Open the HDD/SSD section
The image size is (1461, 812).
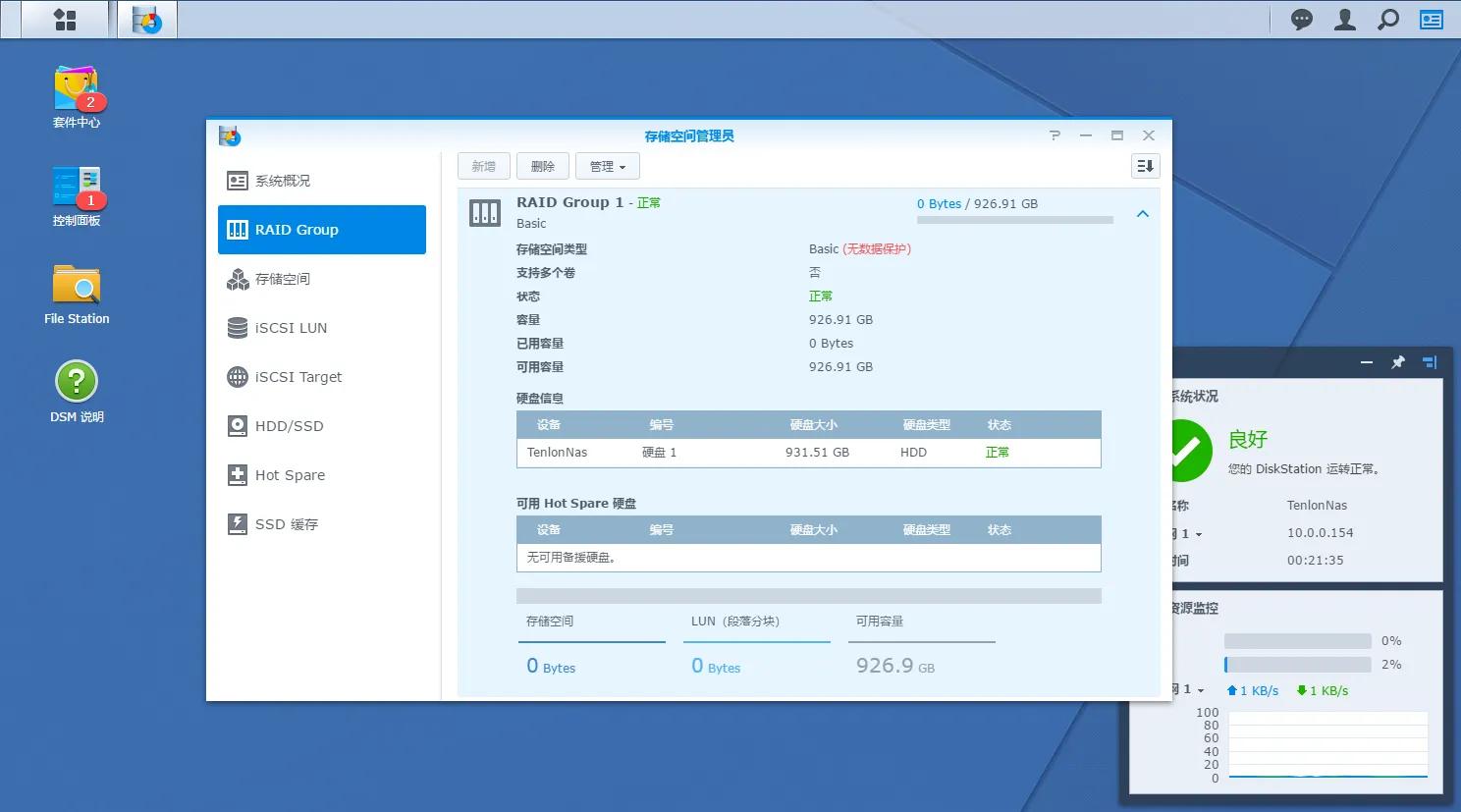[288, 425]
